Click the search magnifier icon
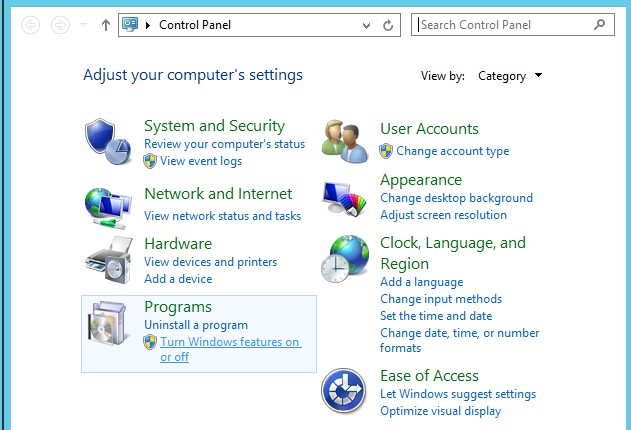The height and width of the screenshot is (430, 631). pos(599,25)
